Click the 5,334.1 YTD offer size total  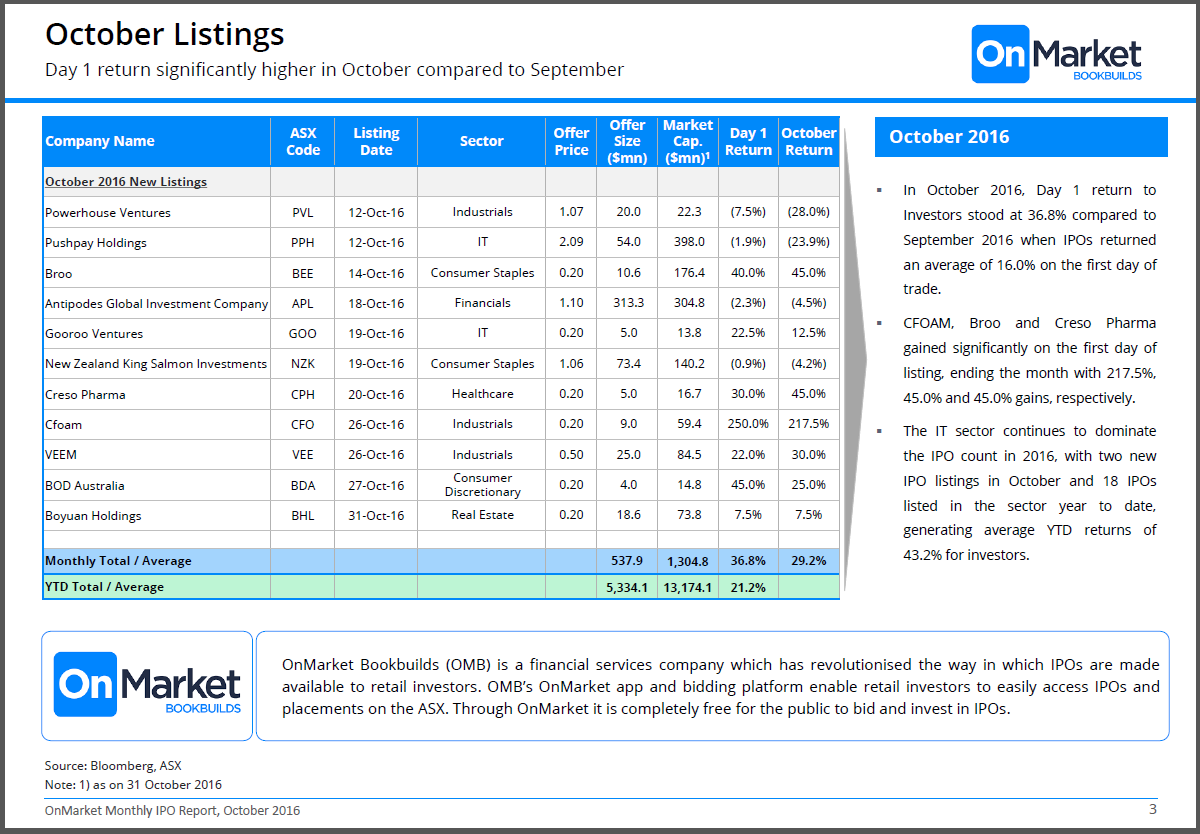tap(627, 587)
